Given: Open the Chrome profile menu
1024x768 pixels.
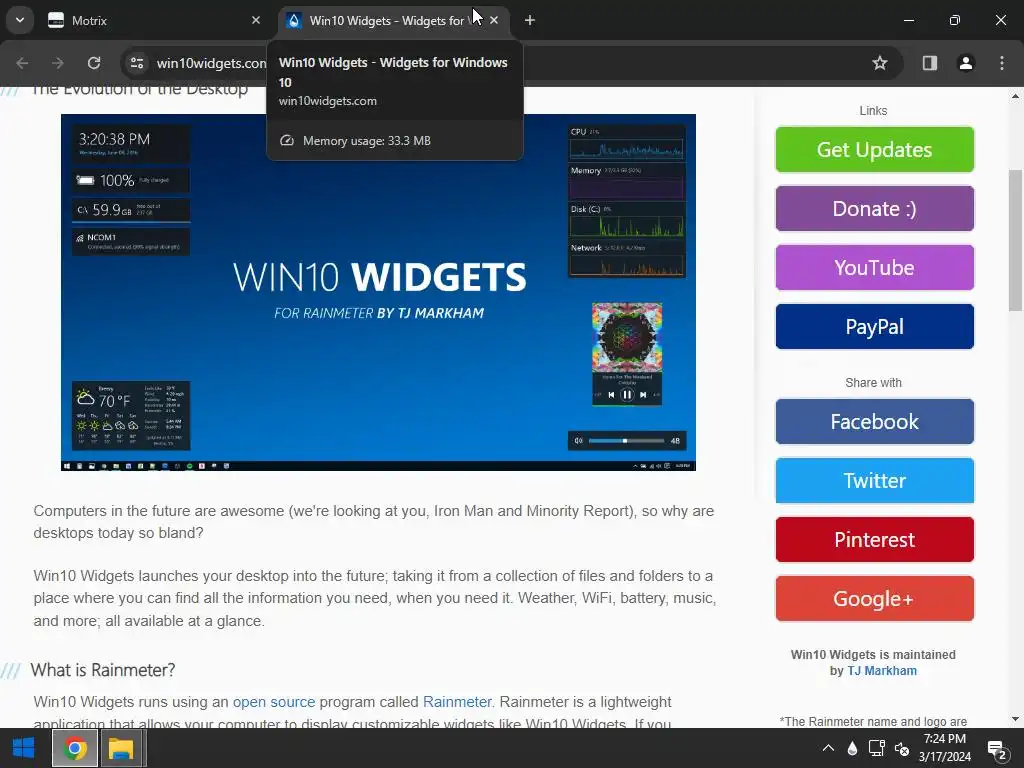Looking at the screenshot, I should pyautogui.click(x=966, y=63).
